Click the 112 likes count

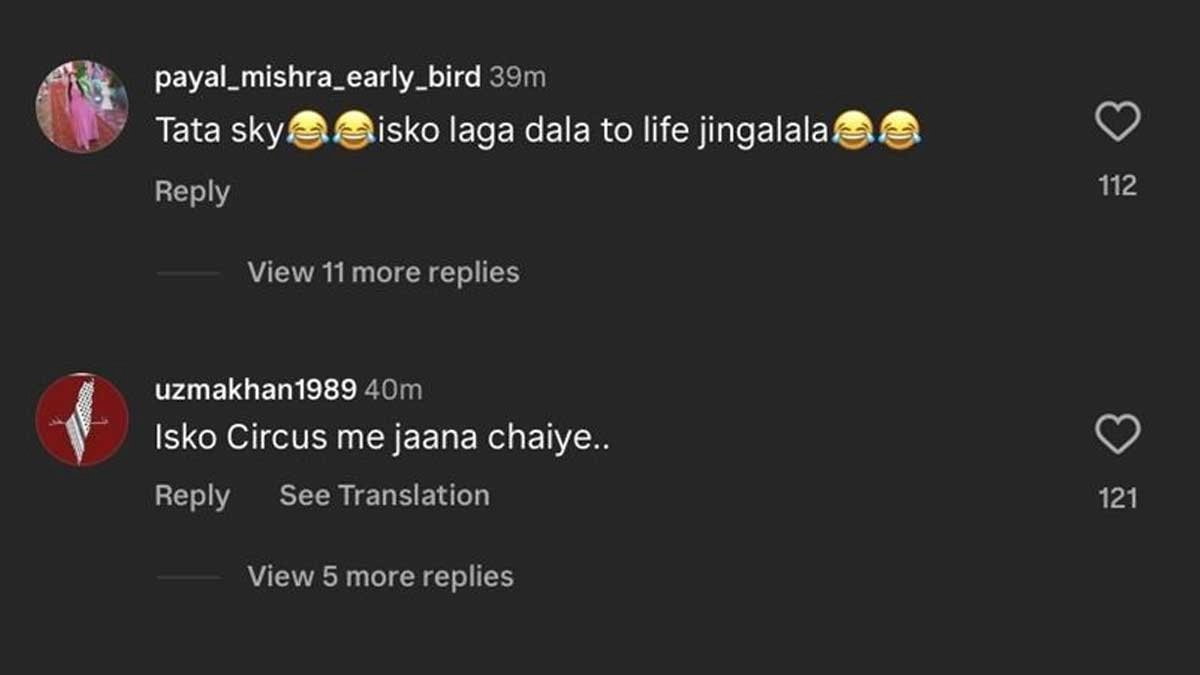tap(1117, 186)
